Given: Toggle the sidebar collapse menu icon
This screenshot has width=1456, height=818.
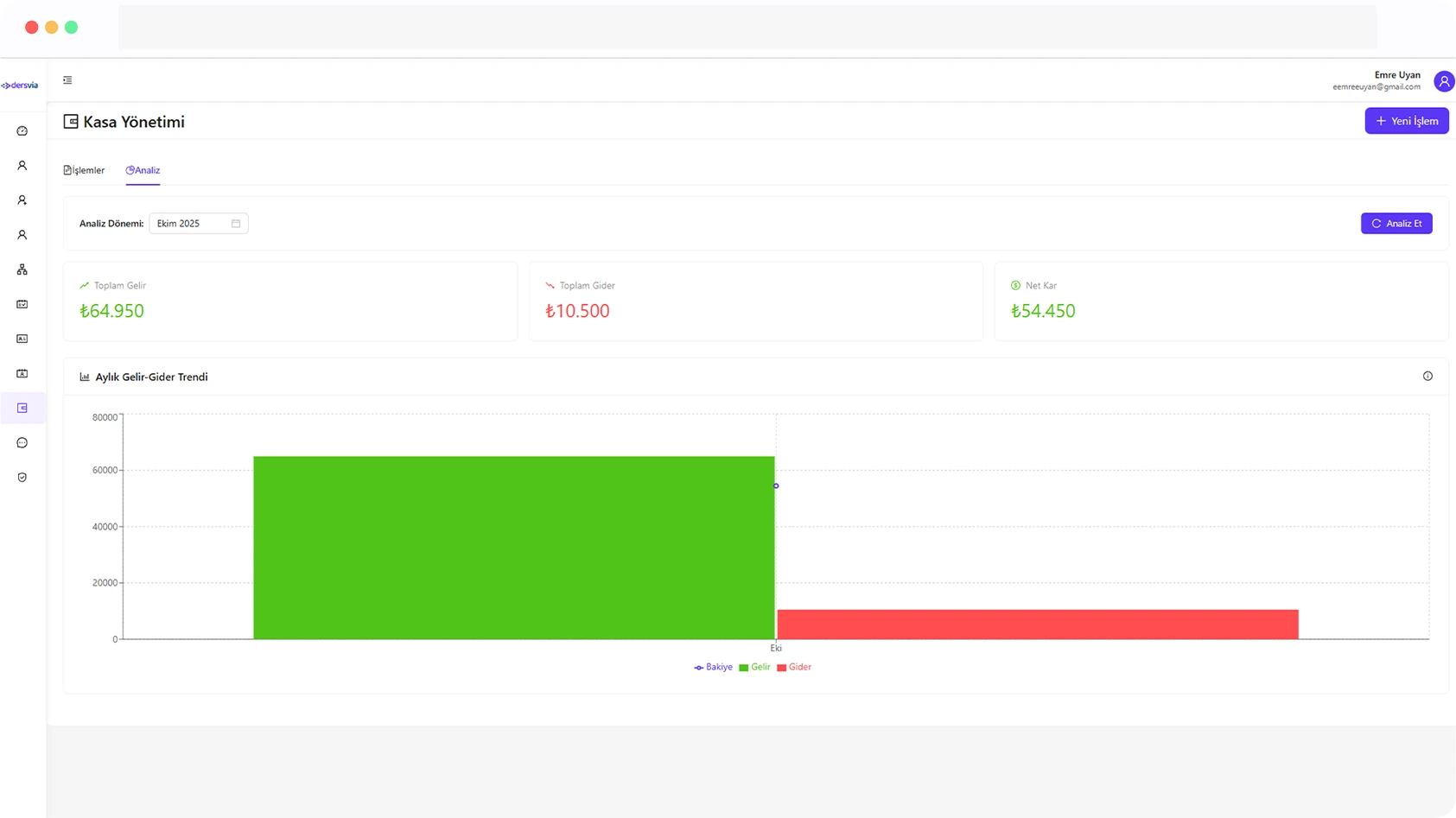Looking at the screenshot, I should point(67,80).
